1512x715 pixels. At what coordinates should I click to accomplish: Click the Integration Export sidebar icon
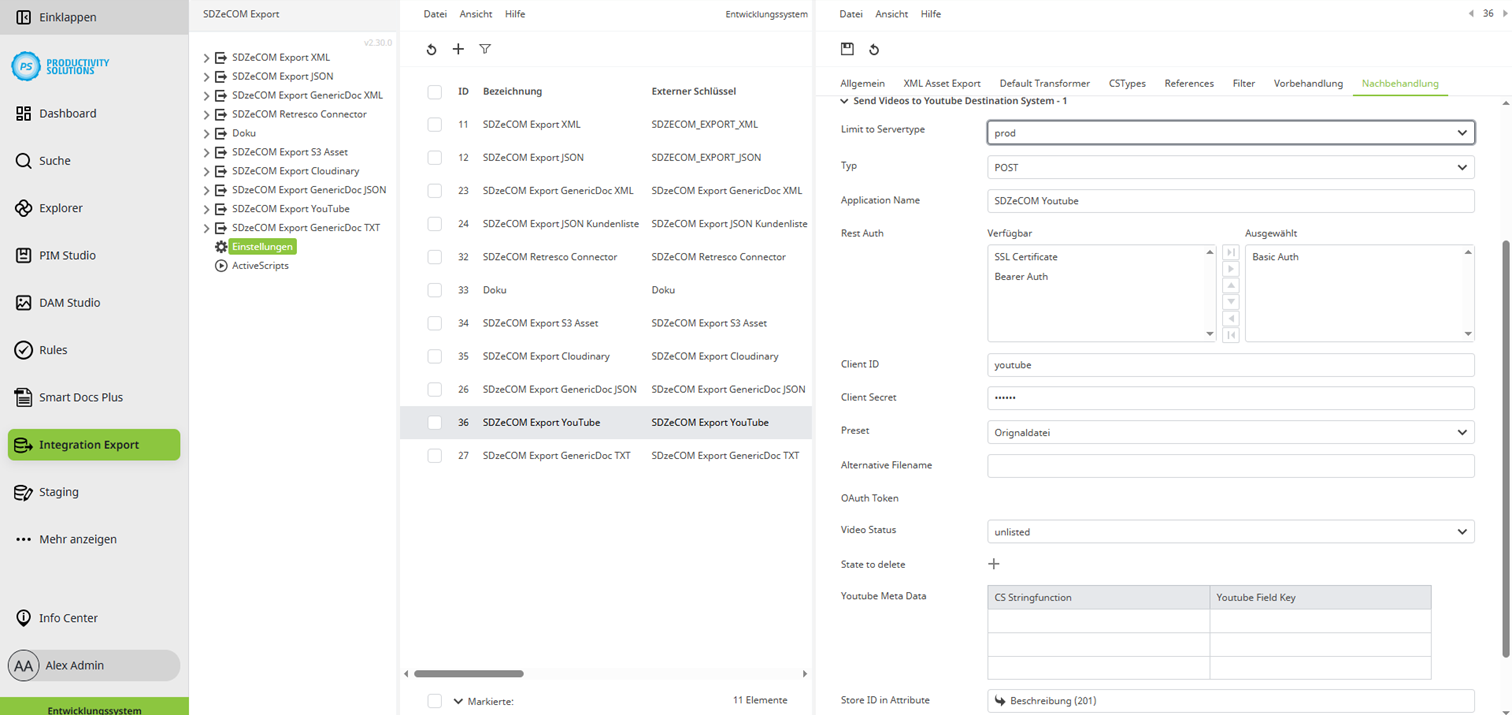(24, 444)
